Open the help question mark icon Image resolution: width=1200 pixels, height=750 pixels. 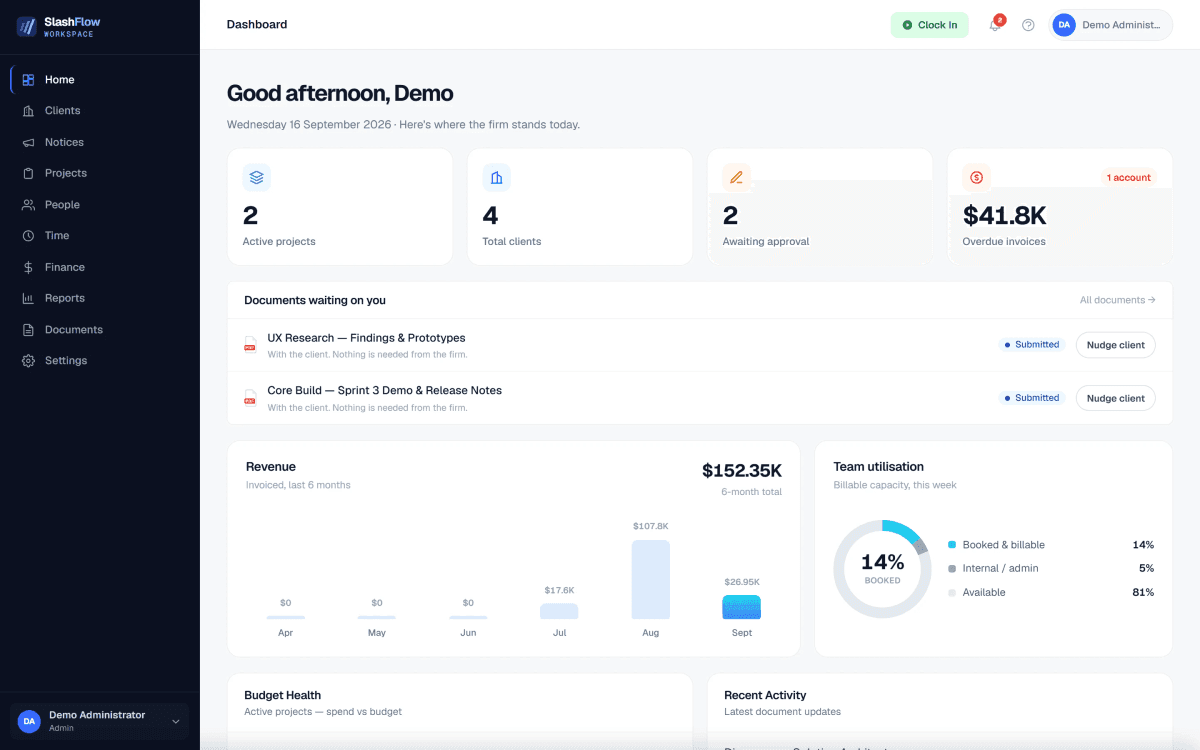click(x=1028, y=25)
